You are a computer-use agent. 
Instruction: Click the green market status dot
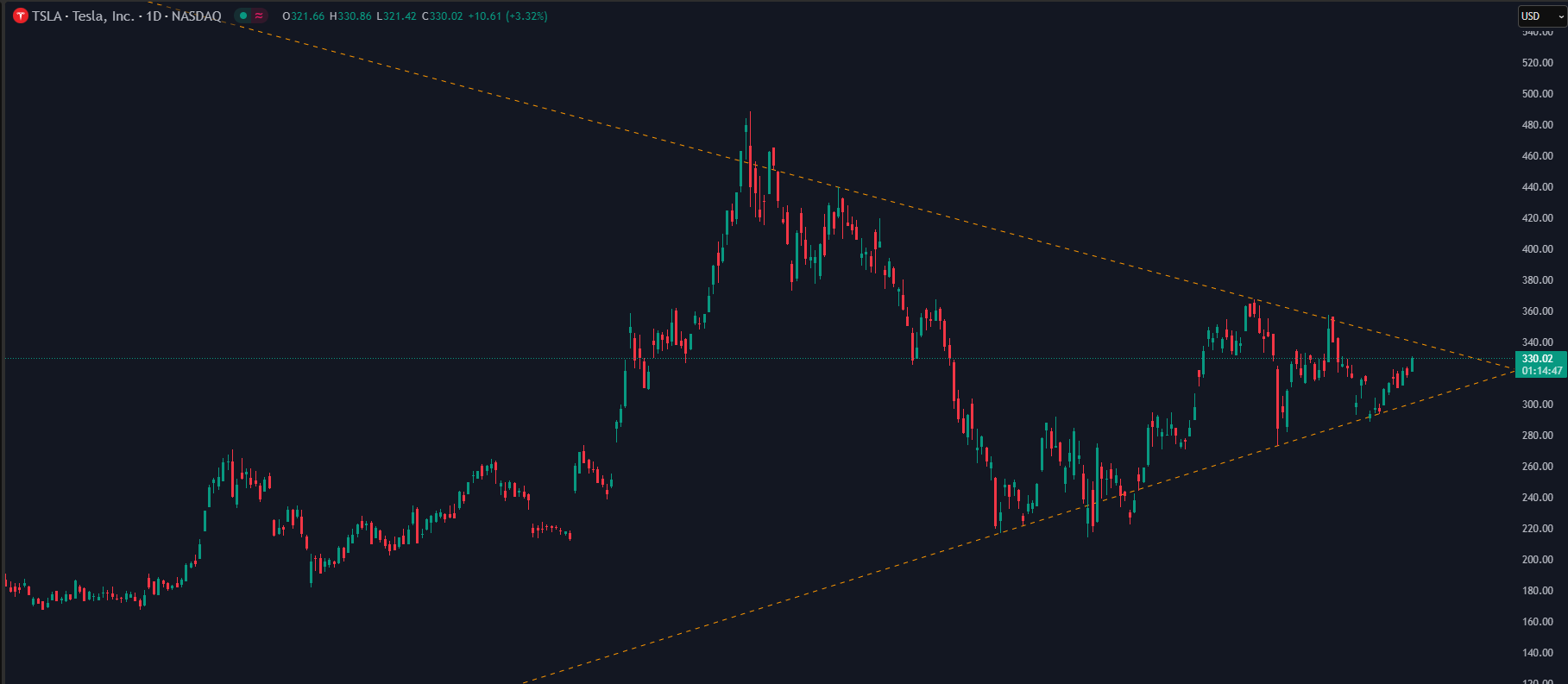243,16
